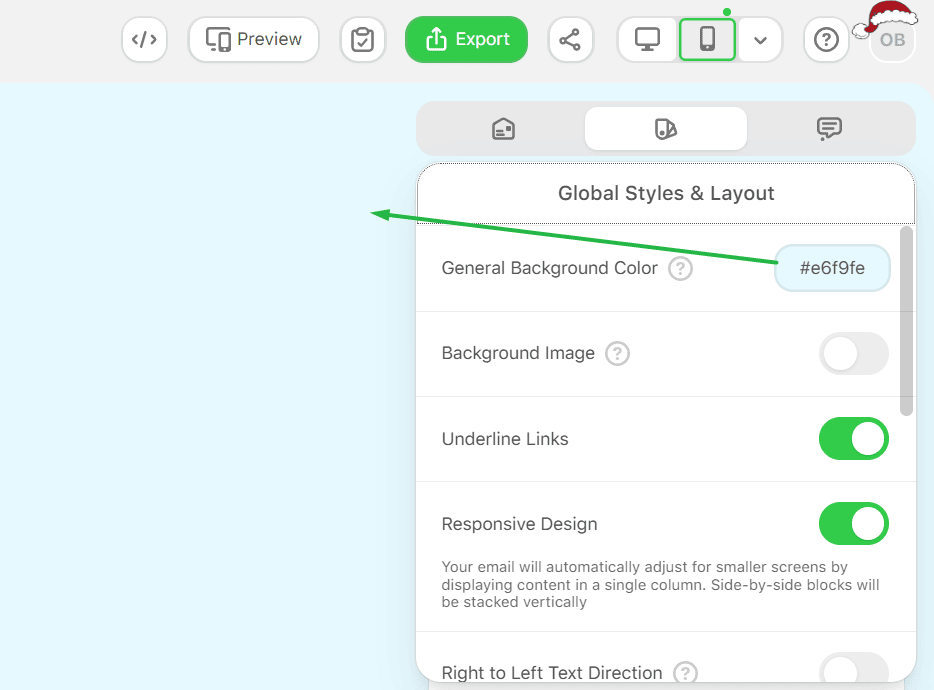Open the share icon next to Export
The image size is (934, 690).
click(571, 39)
